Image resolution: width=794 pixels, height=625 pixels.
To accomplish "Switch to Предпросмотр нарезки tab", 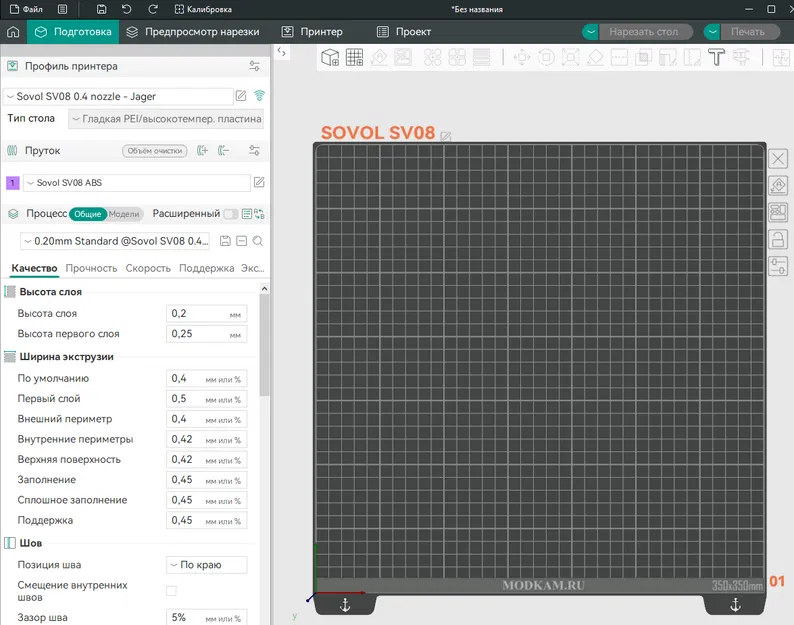I will click(x=193, y=32).
